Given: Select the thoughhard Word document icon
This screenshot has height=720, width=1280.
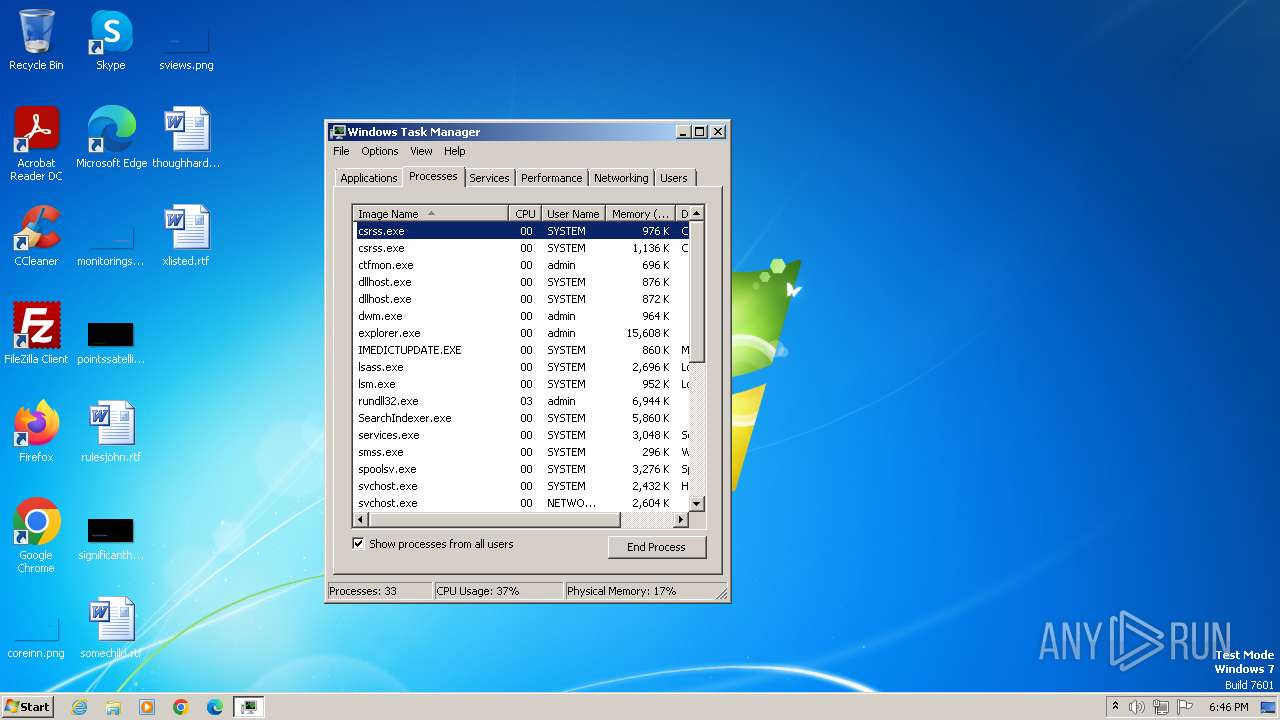Looking at the screenshot, I should [186, 138].
